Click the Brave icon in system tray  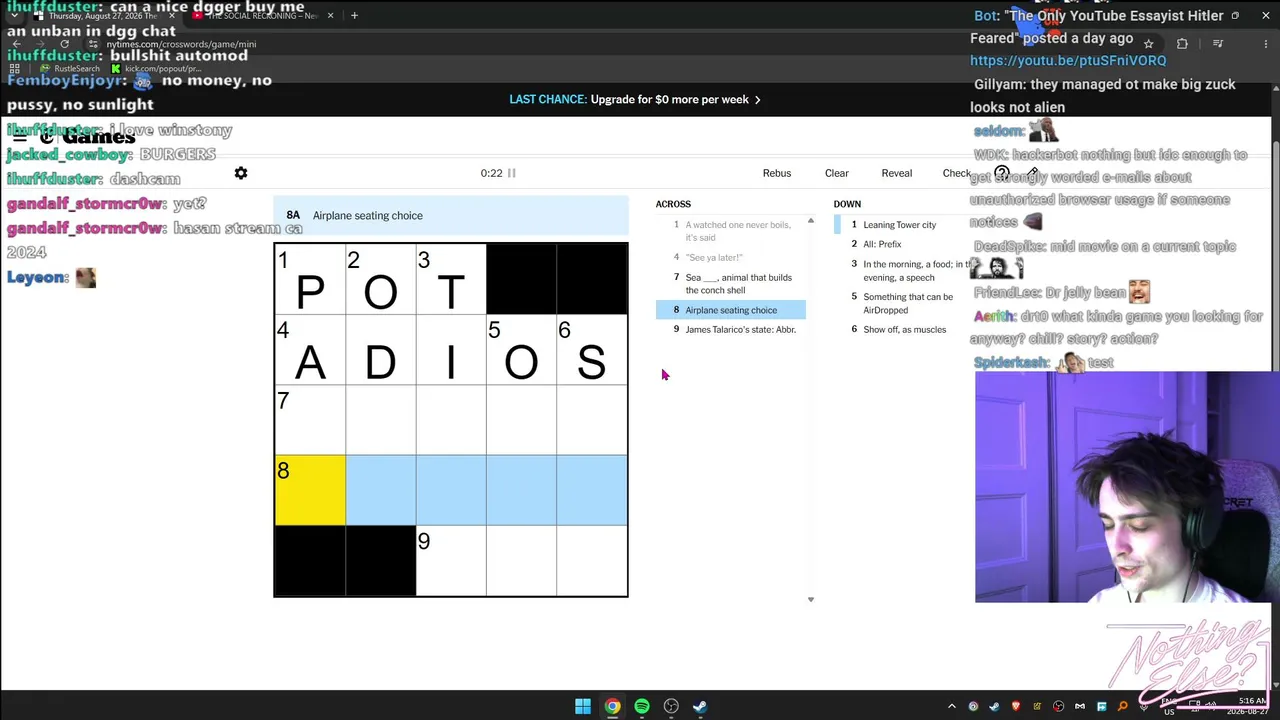(1016, 707)
